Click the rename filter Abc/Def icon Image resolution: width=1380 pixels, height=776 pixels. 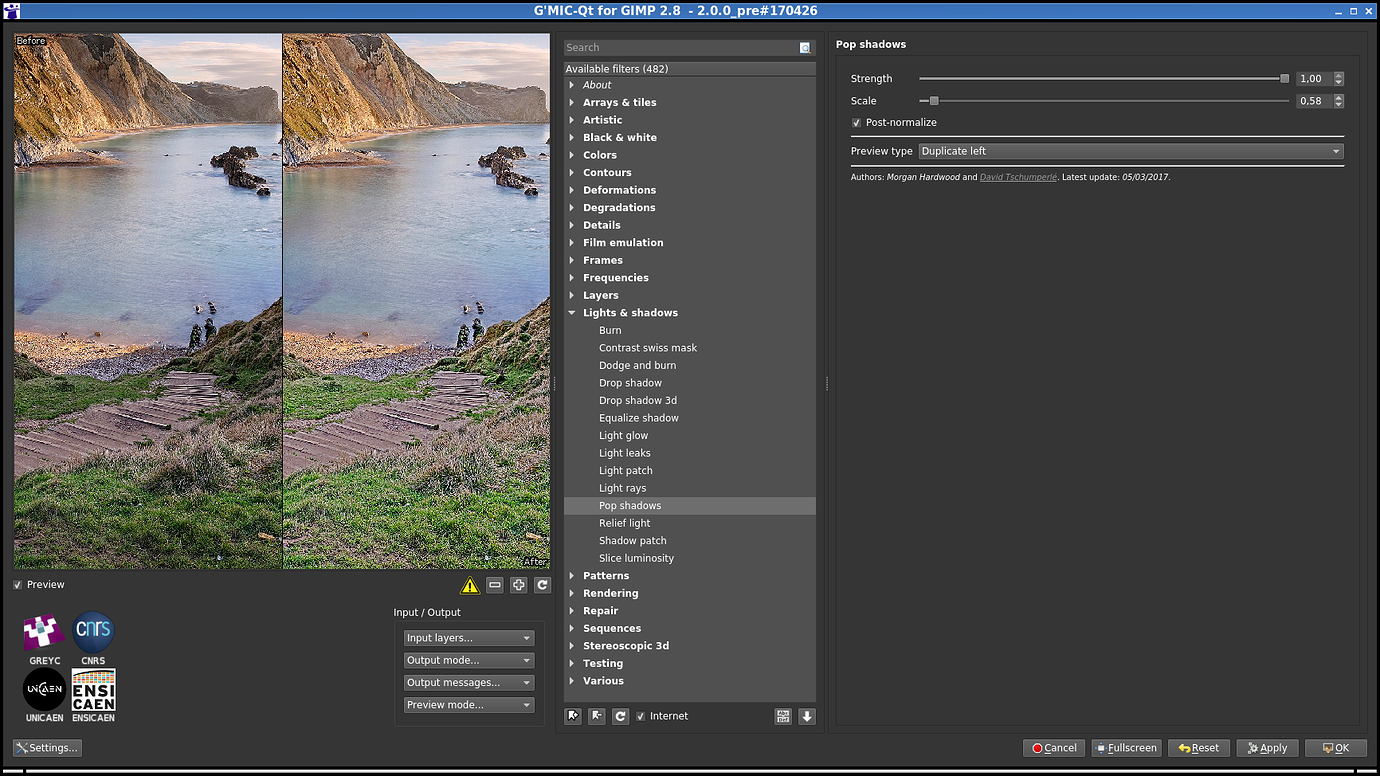pos(782,716)
